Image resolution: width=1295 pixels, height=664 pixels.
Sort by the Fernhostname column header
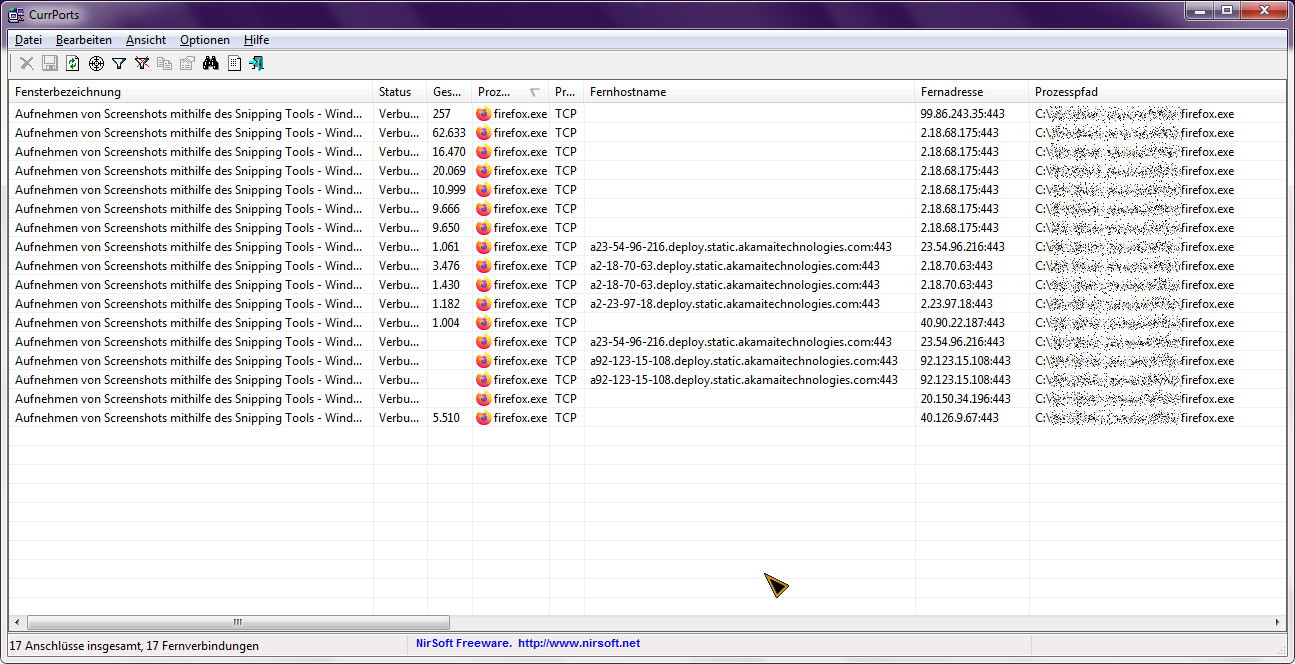(x=750, y=92)
